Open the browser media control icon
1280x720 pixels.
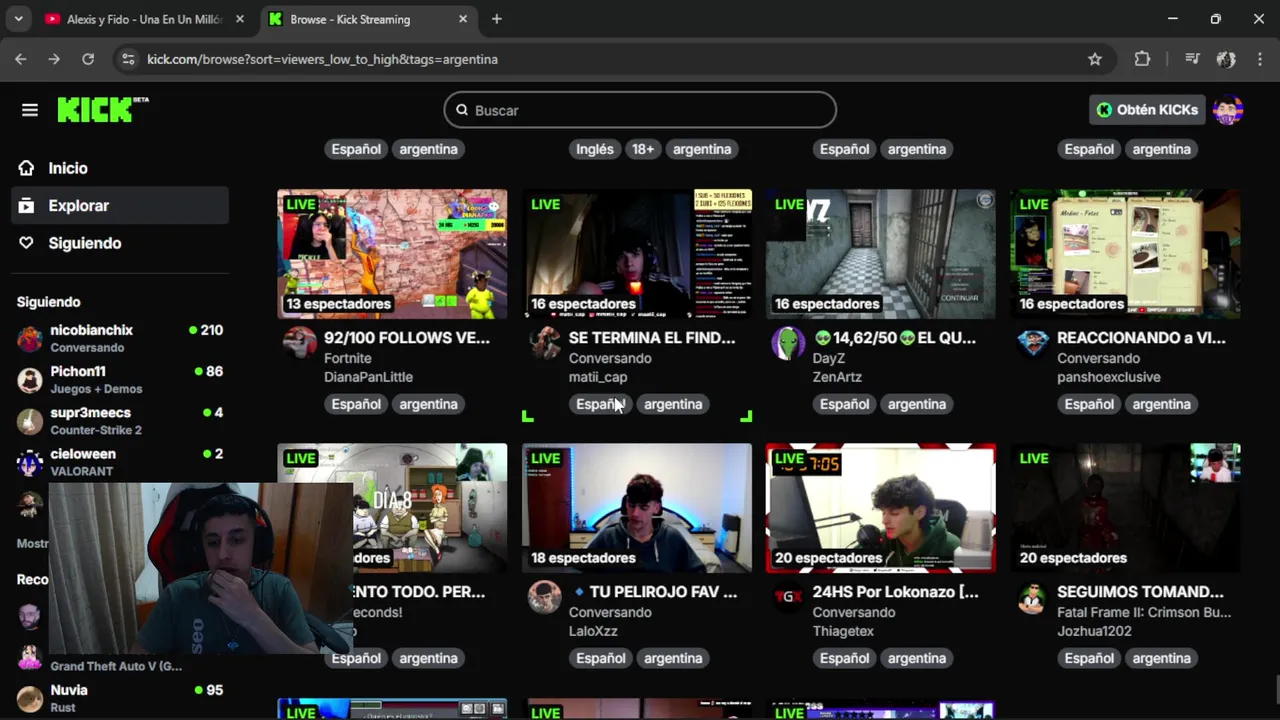[1192, 59]
